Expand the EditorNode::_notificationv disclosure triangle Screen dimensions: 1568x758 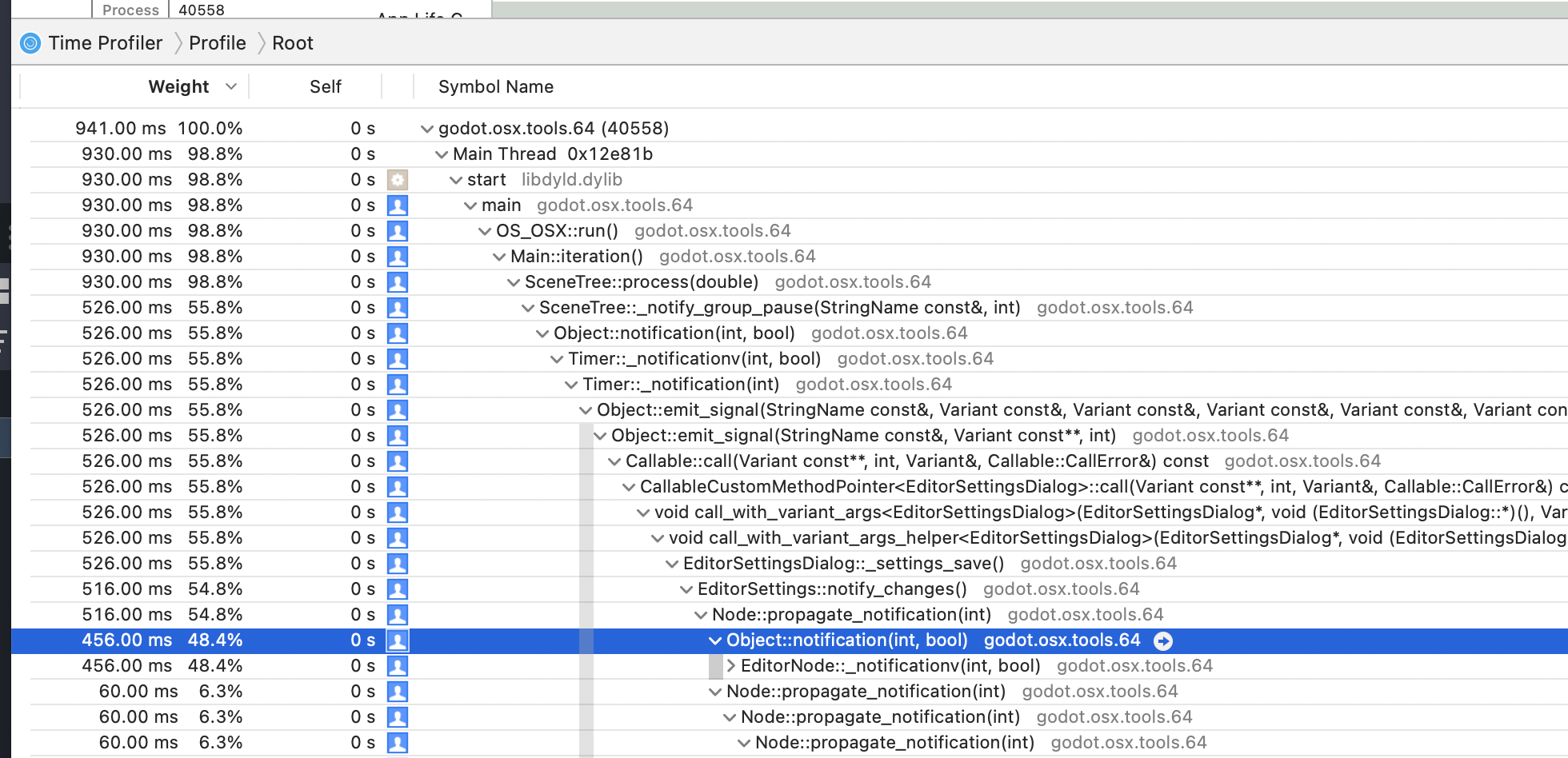731,665
